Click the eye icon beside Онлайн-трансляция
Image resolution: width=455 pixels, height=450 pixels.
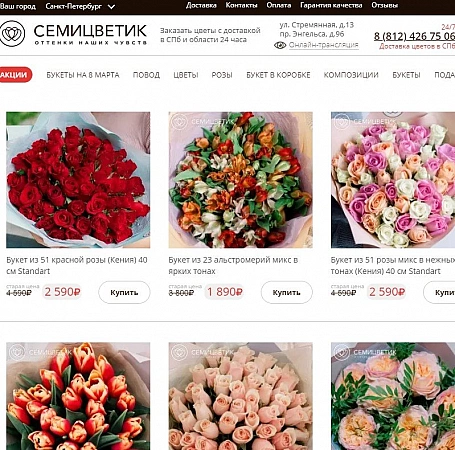point(280,45)
